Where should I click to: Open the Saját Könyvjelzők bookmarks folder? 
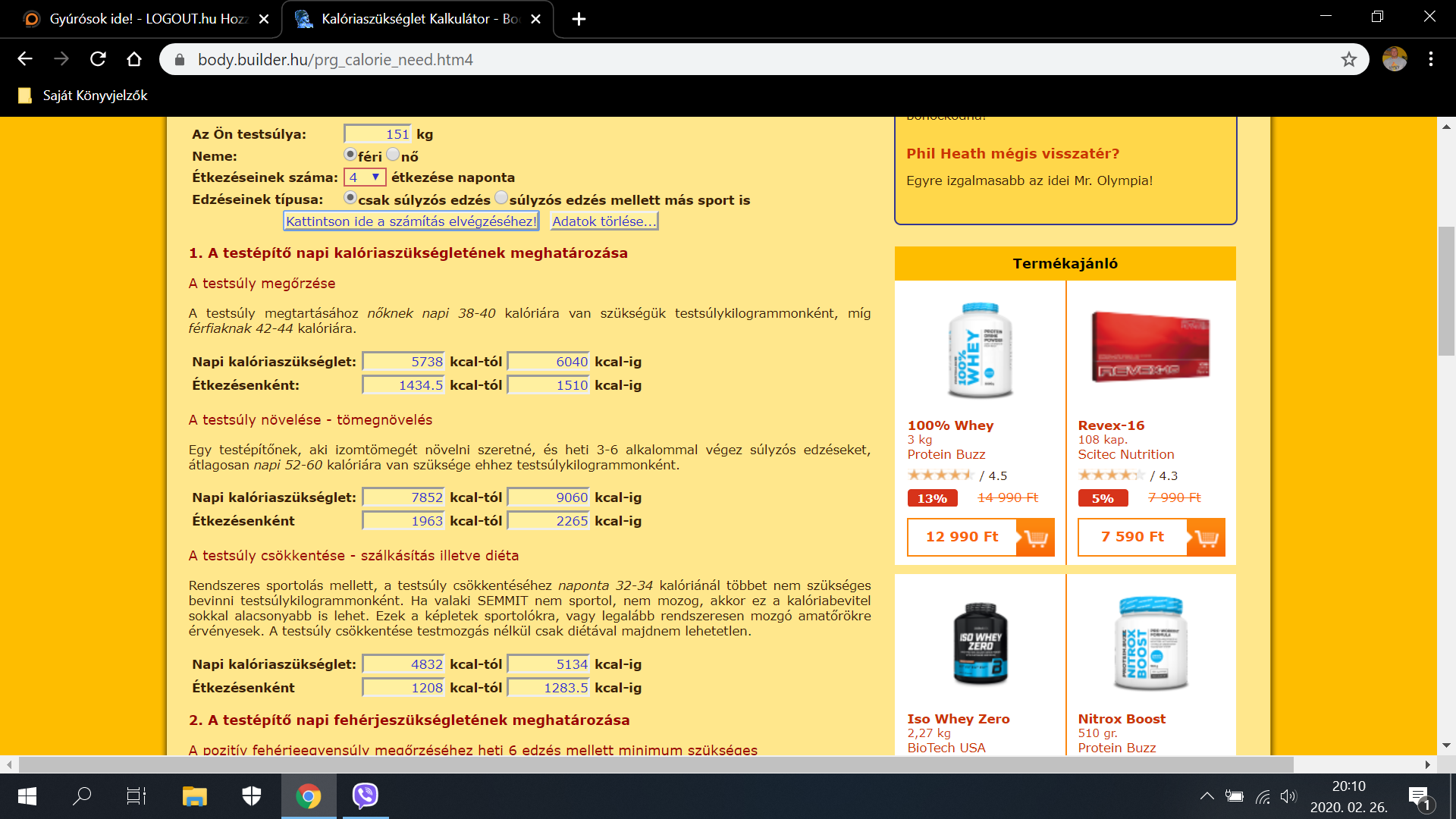click(83, 96)
